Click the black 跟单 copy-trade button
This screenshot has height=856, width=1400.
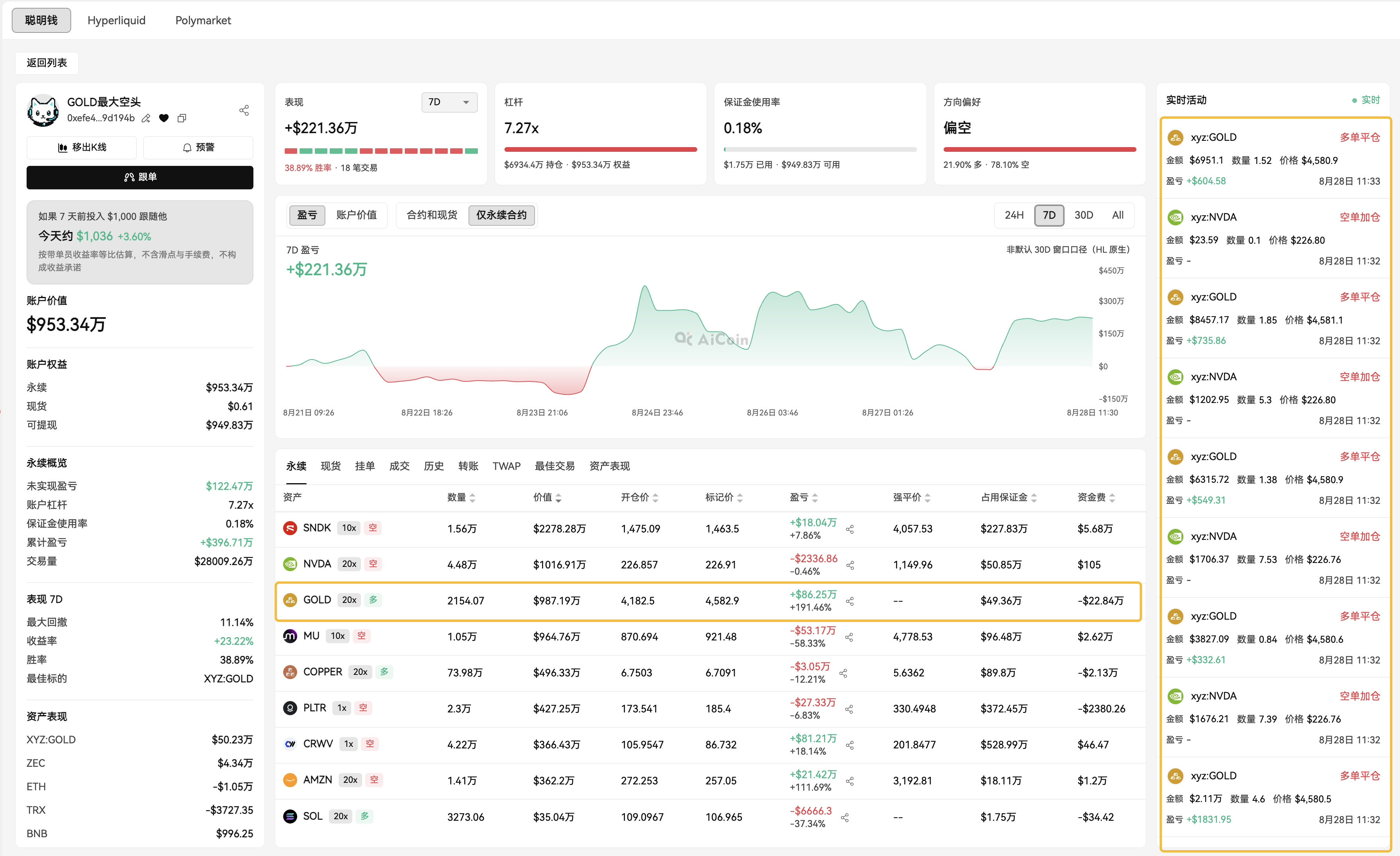(140, 177)
